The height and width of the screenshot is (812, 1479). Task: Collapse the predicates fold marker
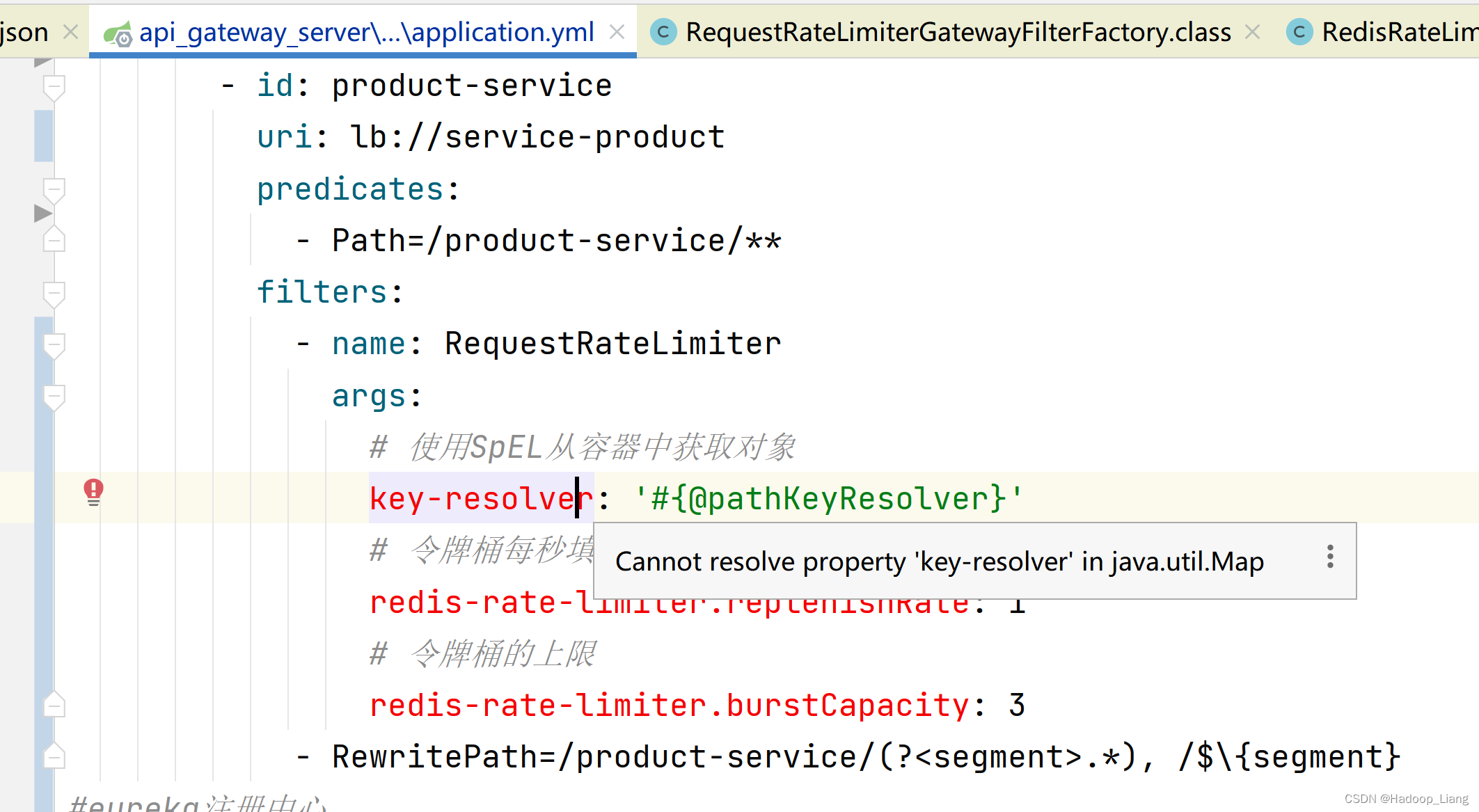click(54, 190)
